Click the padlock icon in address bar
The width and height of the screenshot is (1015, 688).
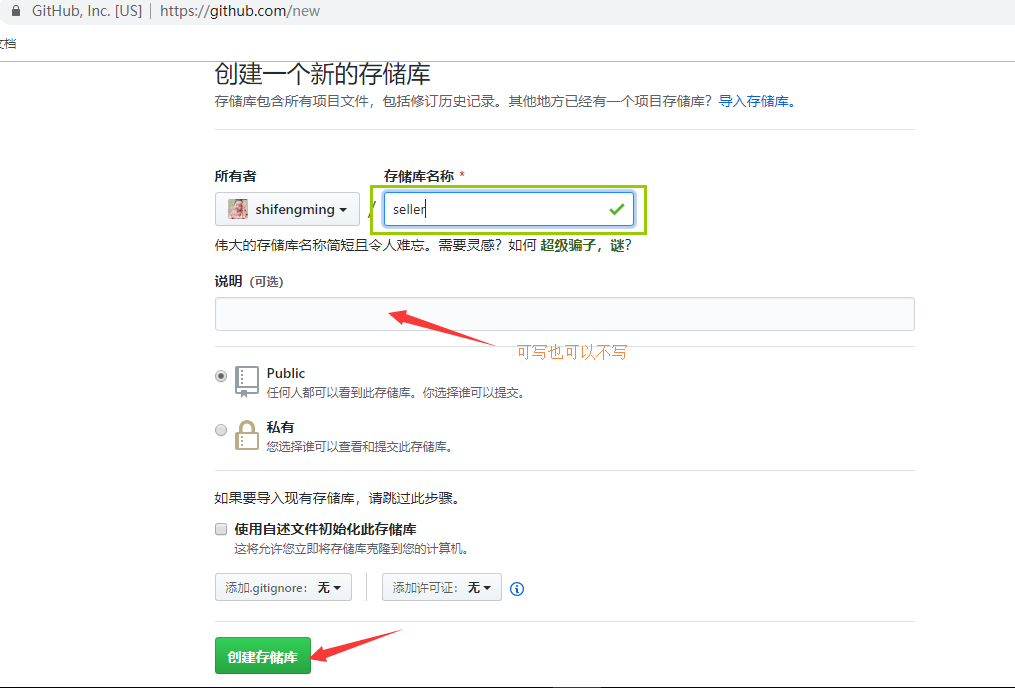coord(16,11)
